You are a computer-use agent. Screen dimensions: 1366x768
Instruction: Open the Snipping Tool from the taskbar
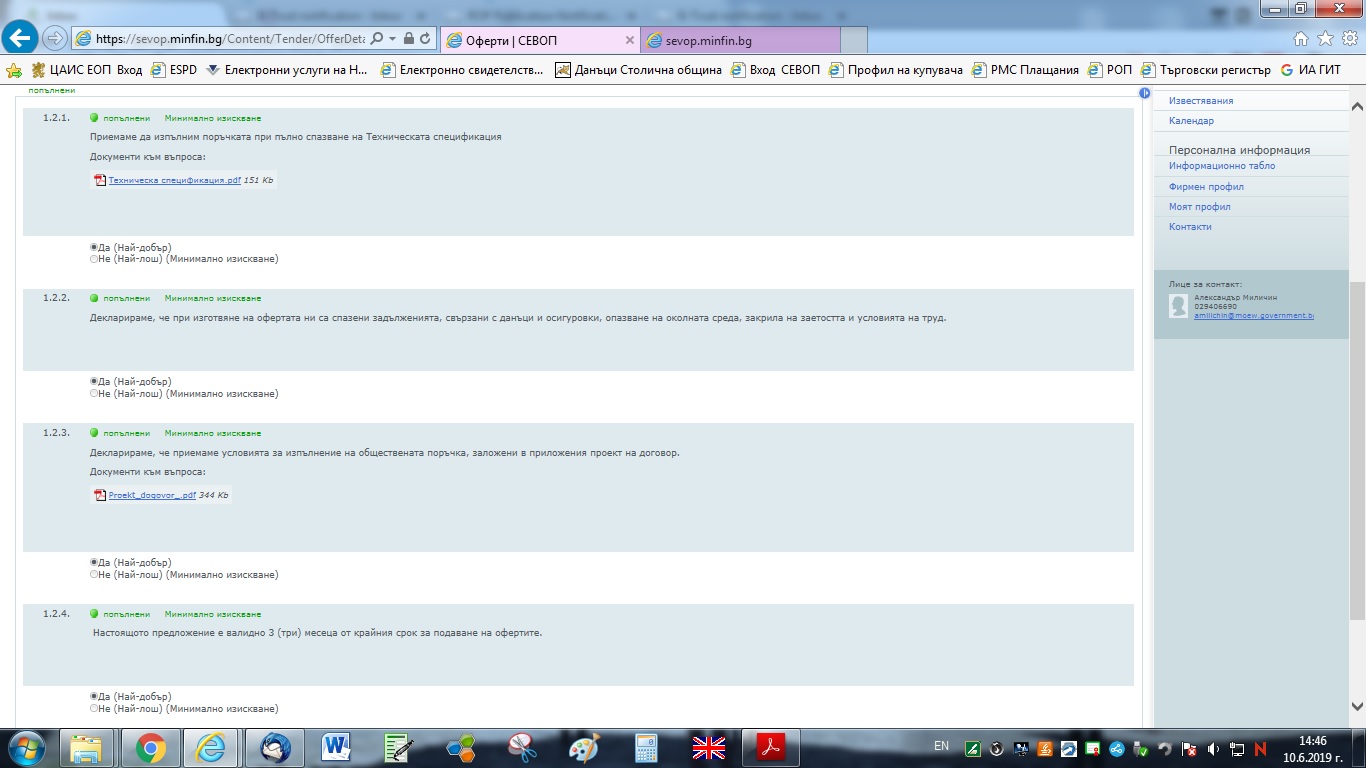click(522, 748)
